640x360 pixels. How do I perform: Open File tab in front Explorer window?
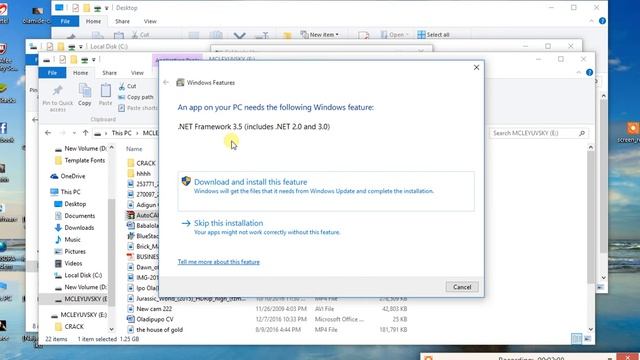pyautogui.click(x=52, y=73)
